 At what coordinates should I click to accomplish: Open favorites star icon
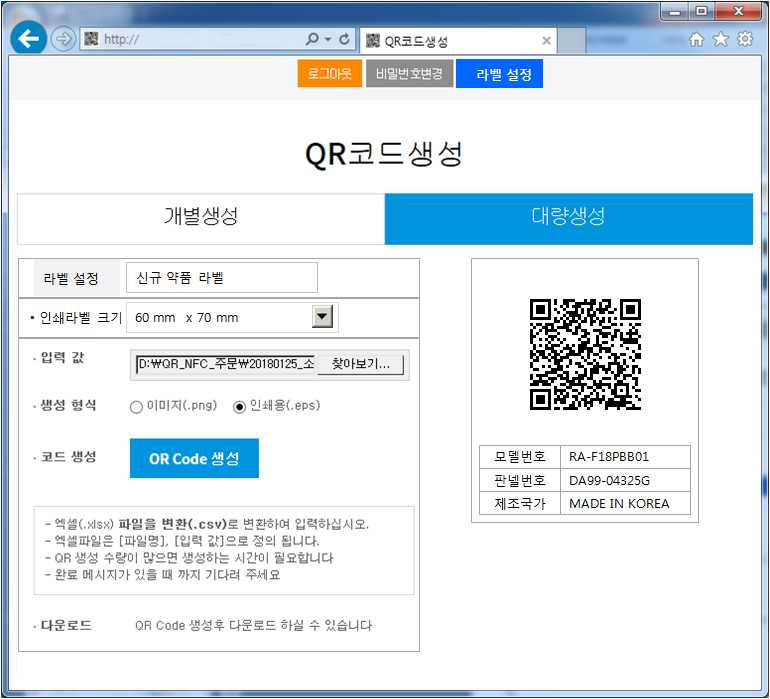coord(720,39)
